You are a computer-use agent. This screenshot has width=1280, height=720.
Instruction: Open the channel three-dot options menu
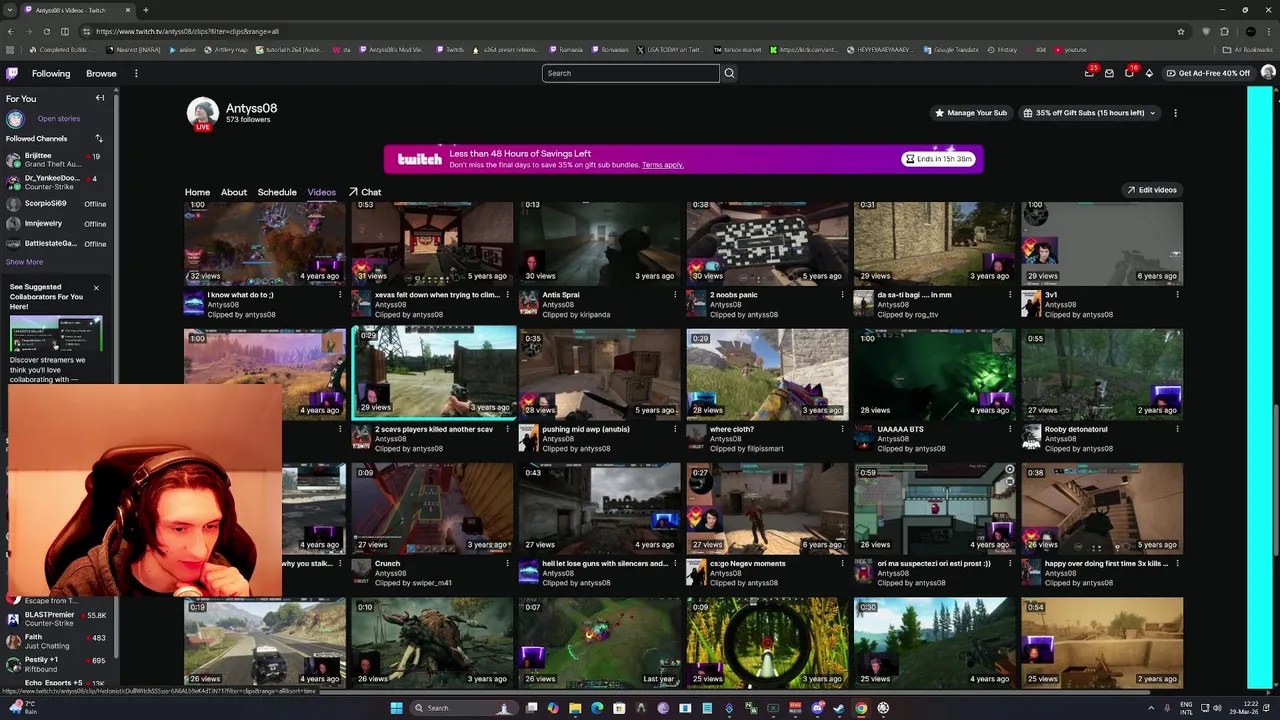tap(1175, 113)
